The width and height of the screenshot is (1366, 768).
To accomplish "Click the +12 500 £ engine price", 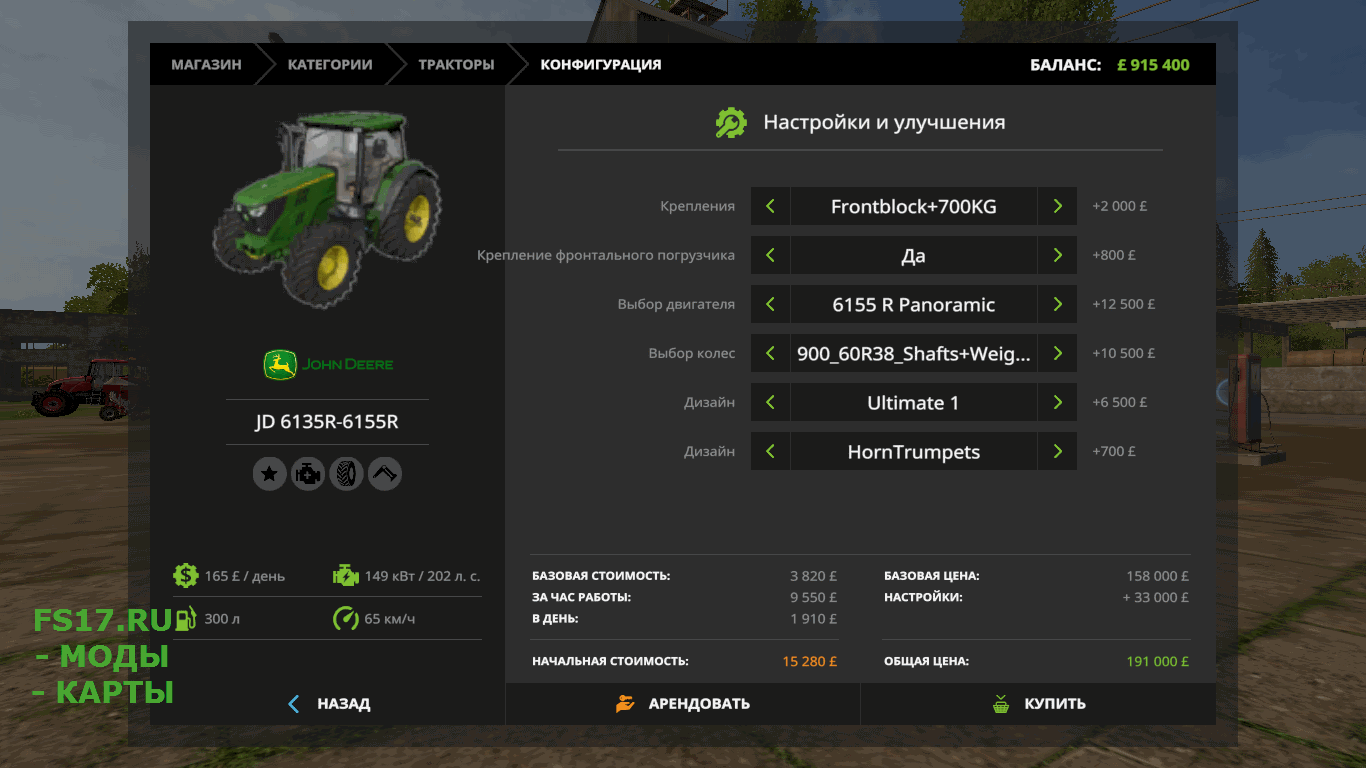I will point(1124,304).
